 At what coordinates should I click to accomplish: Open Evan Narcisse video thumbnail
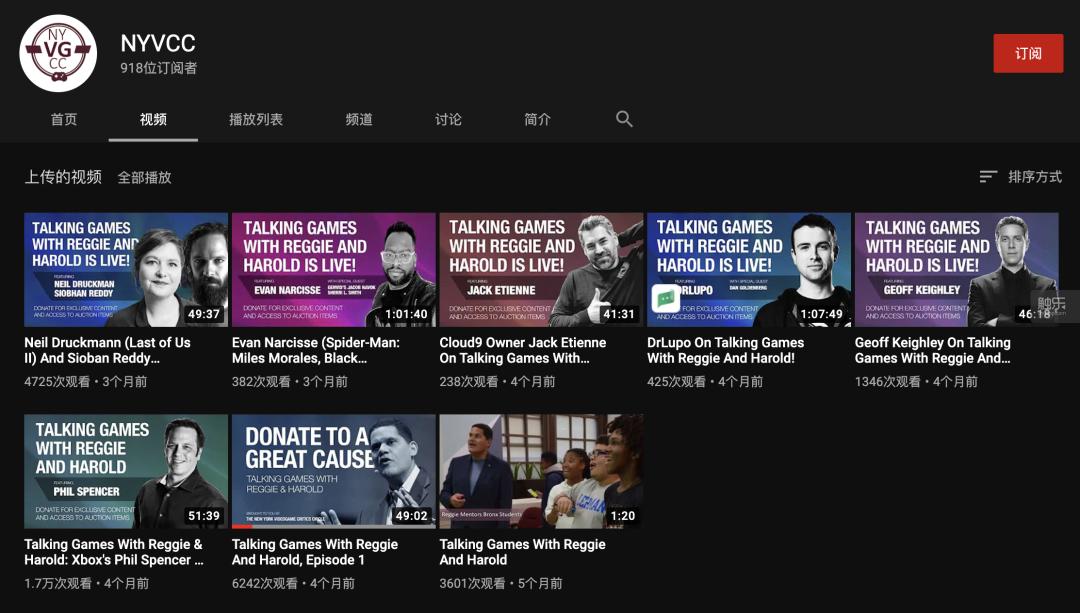click(333, 269)
